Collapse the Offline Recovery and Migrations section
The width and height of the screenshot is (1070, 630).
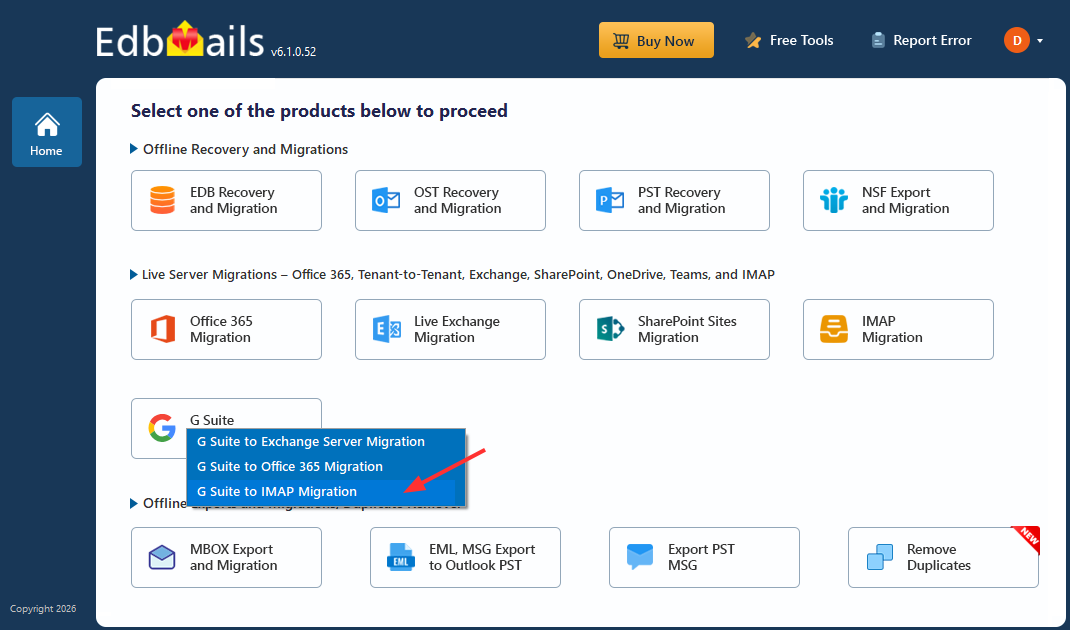135,149
